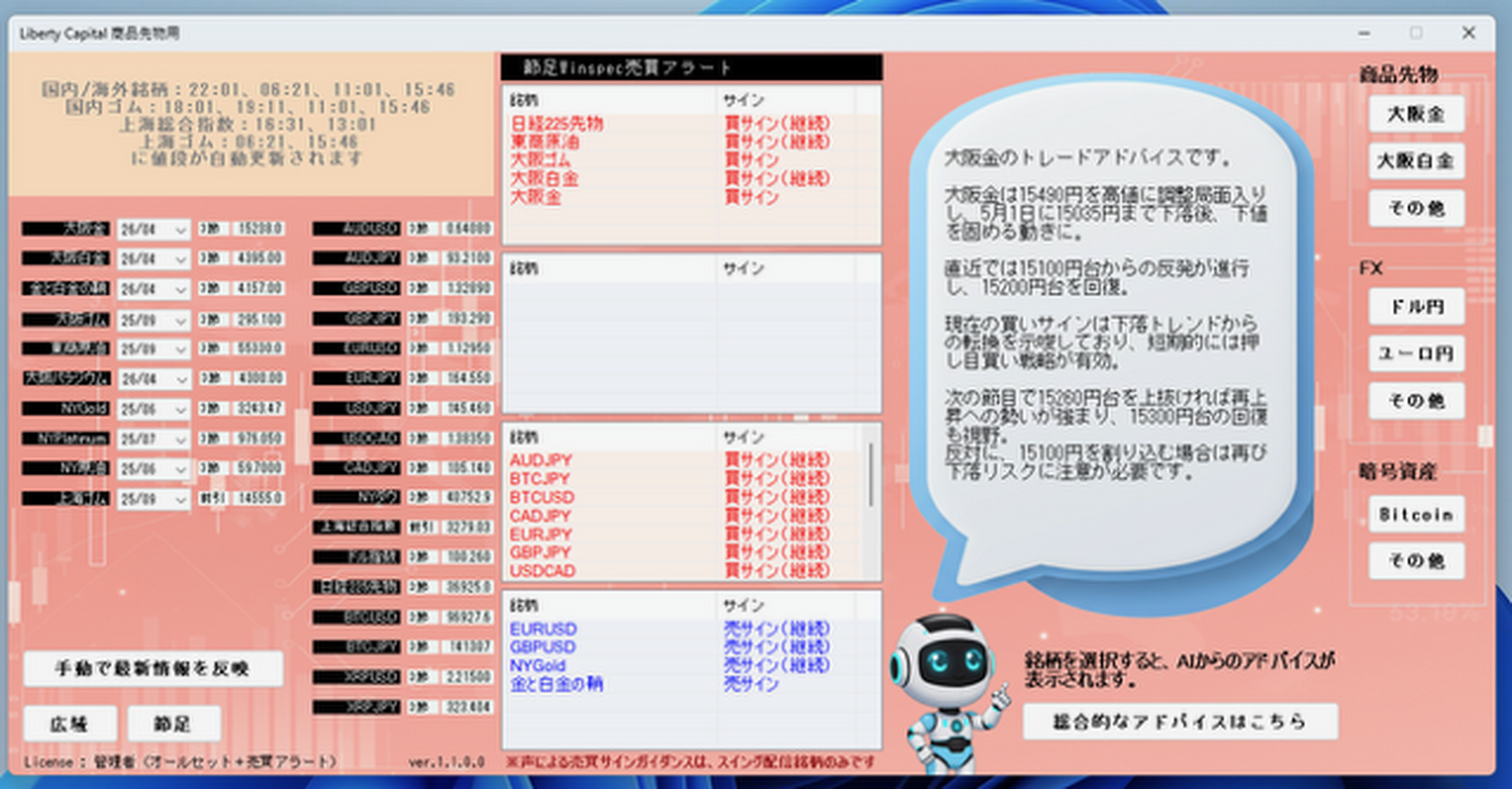The image size is (1512, 789).
Task: Click the 上海総合指数 price field 3279.03
Action: coord(467,527)
